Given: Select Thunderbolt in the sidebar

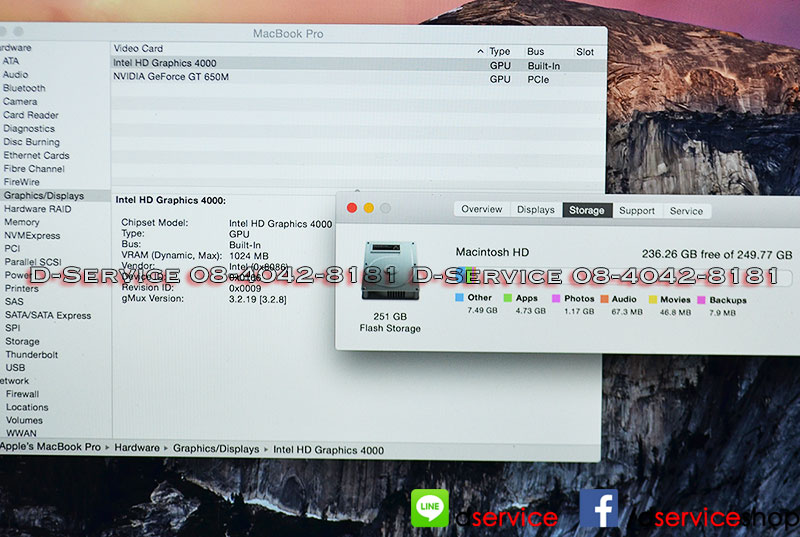Looking at the screenshot, I should click(x=32, y=355).
